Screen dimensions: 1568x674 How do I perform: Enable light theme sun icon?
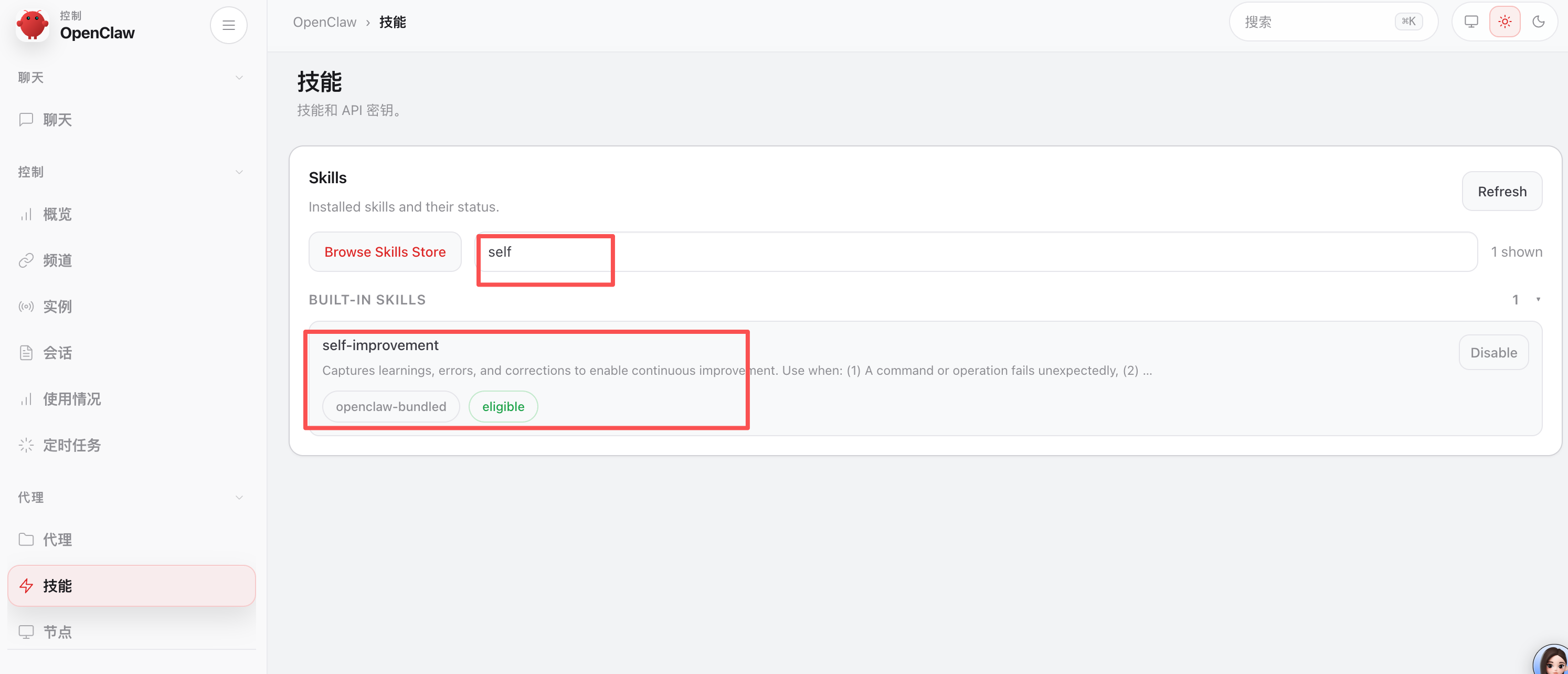click(x=1505, y=22)
